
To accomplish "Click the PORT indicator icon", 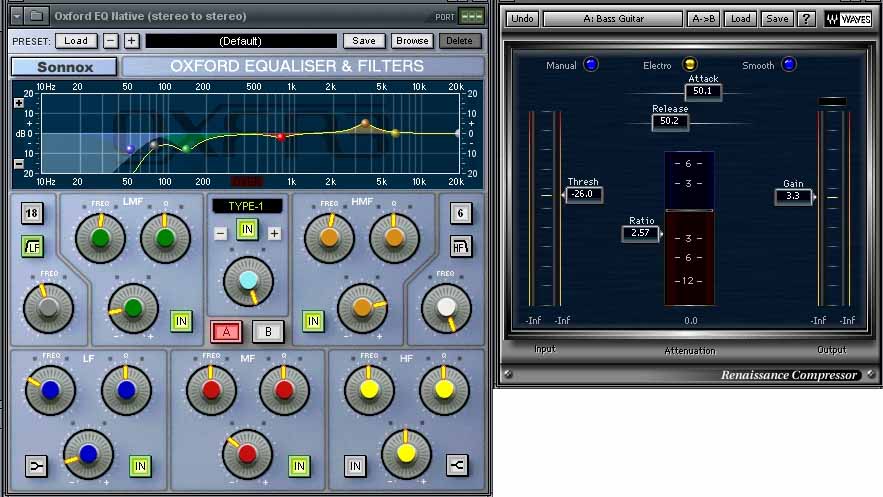I will point(471,16).
